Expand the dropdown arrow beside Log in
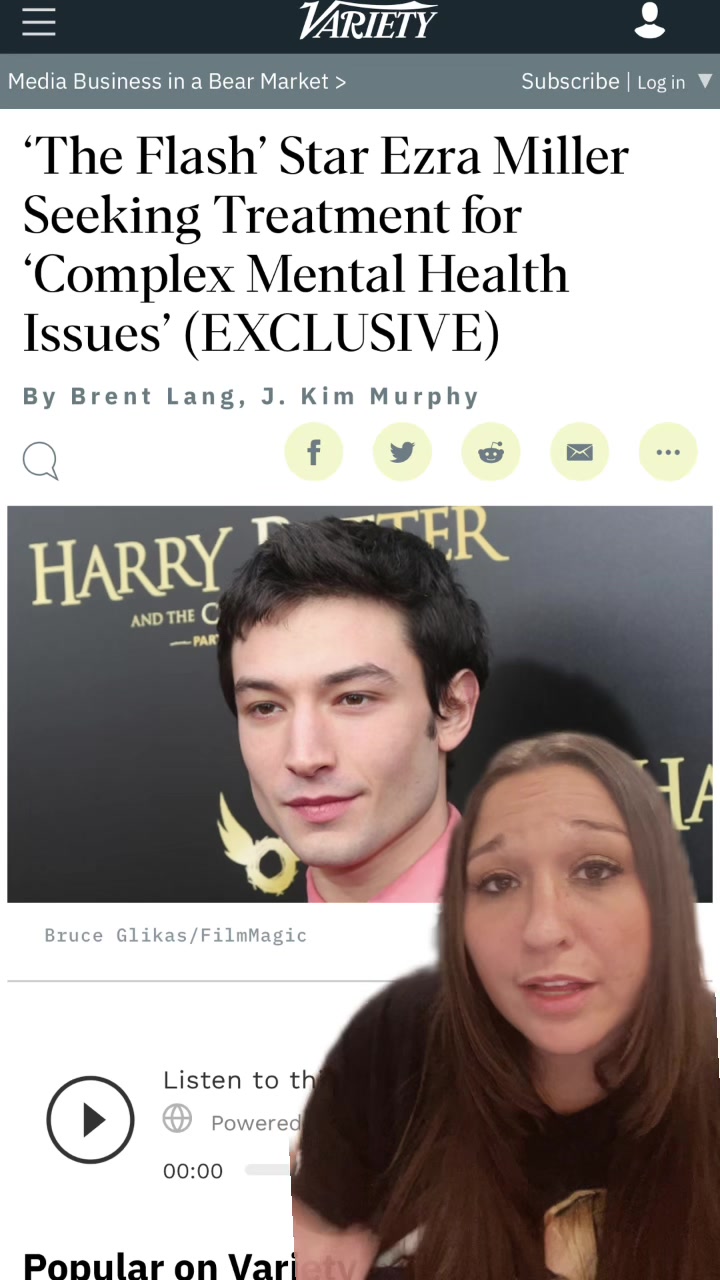This screenshot has height=1280, width=720. point(705,81)
